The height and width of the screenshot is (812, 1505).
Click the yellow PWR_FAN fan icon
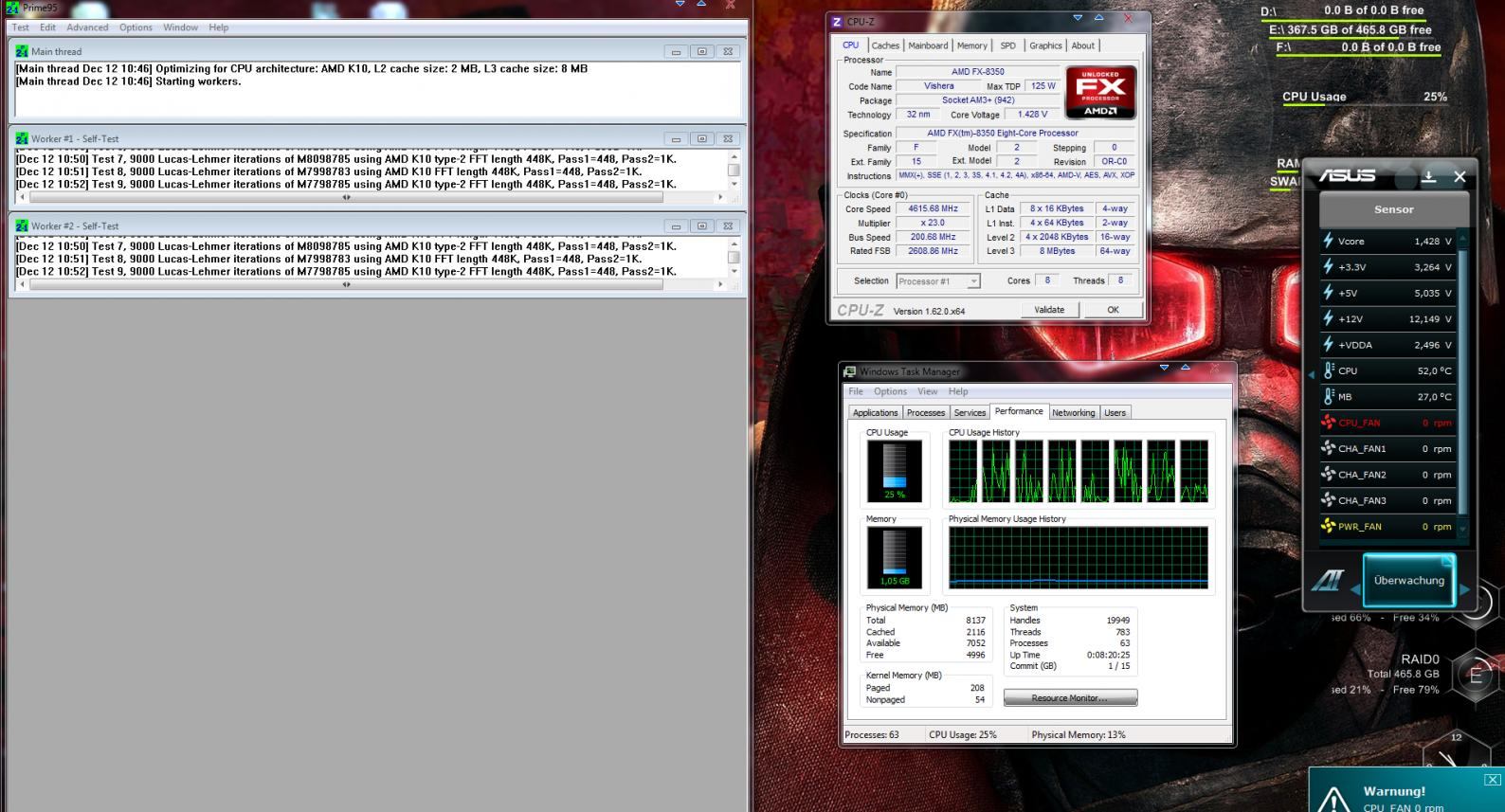pyautogui.click(x=1329, y=526)
